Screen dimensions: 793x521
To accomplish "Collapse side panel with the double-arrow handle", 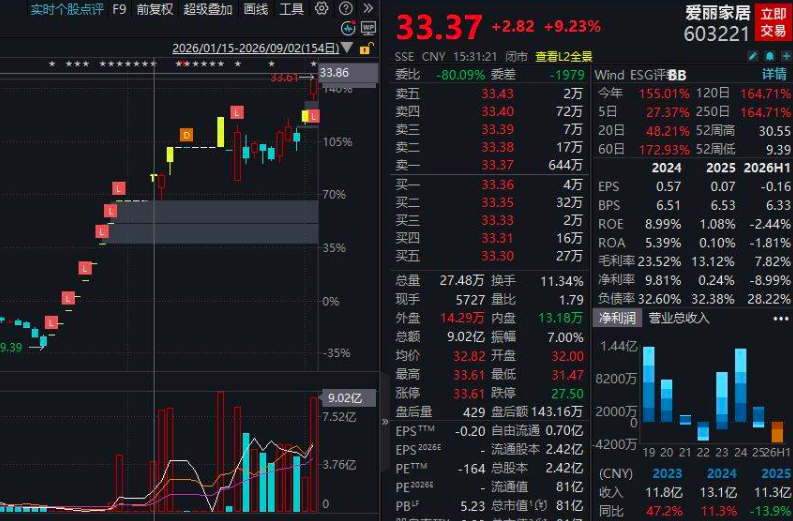I will tap(385, 421).
